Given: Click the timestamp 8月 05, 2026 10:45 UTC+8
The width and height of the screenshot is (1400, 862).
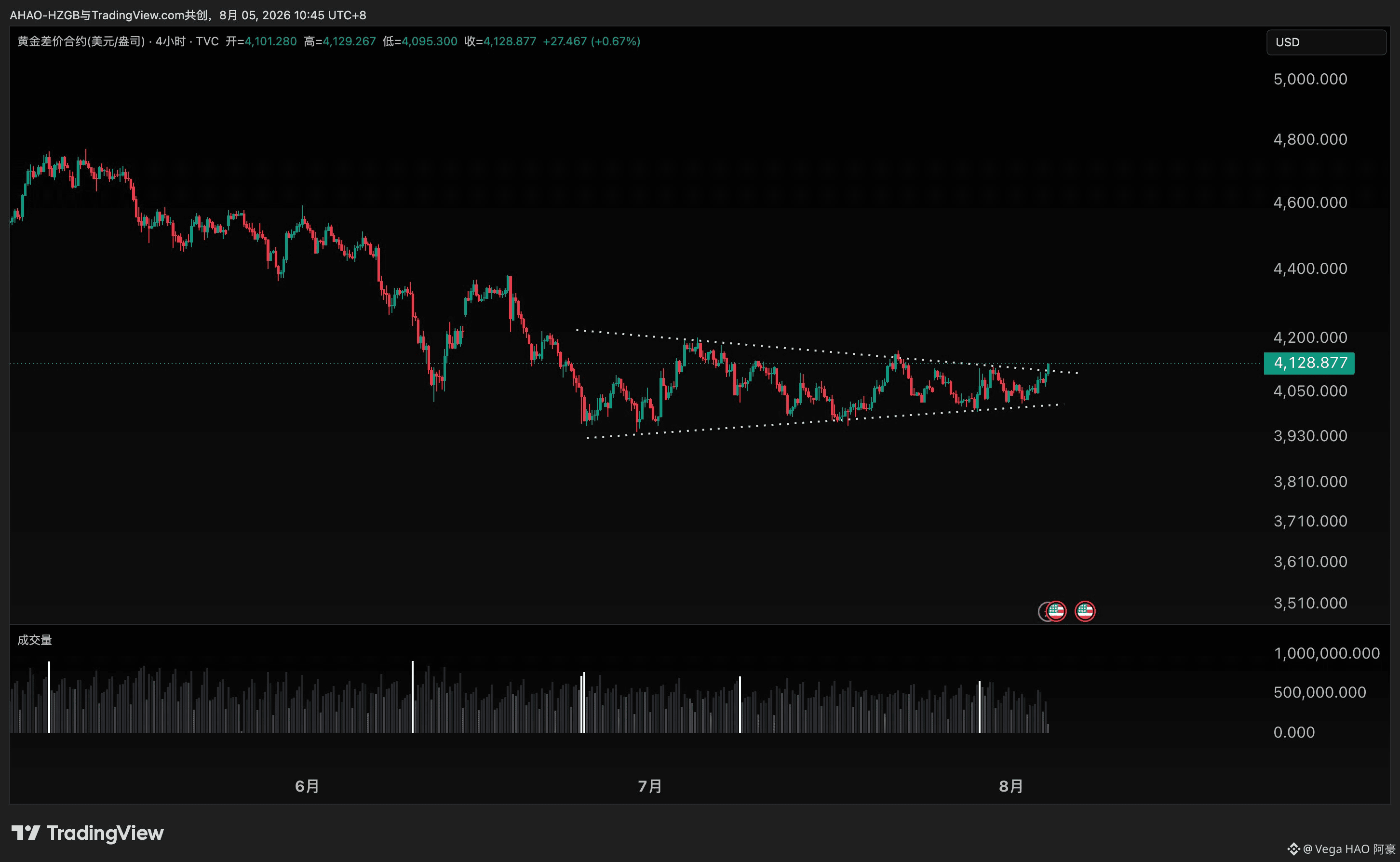Looking at the screenshot, I should [x=293, y=15].
